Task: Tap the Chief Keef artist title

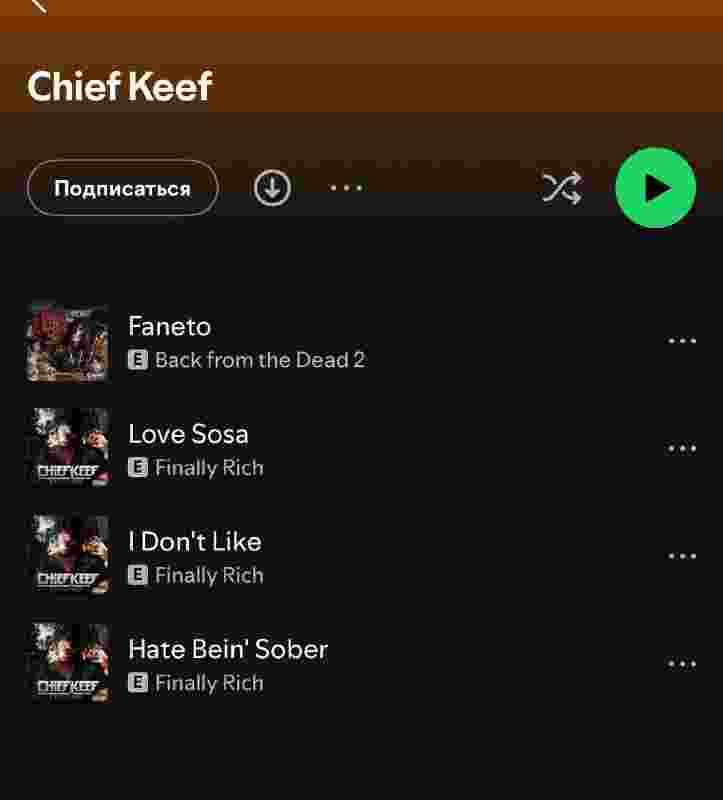Action: pos(120,87)
